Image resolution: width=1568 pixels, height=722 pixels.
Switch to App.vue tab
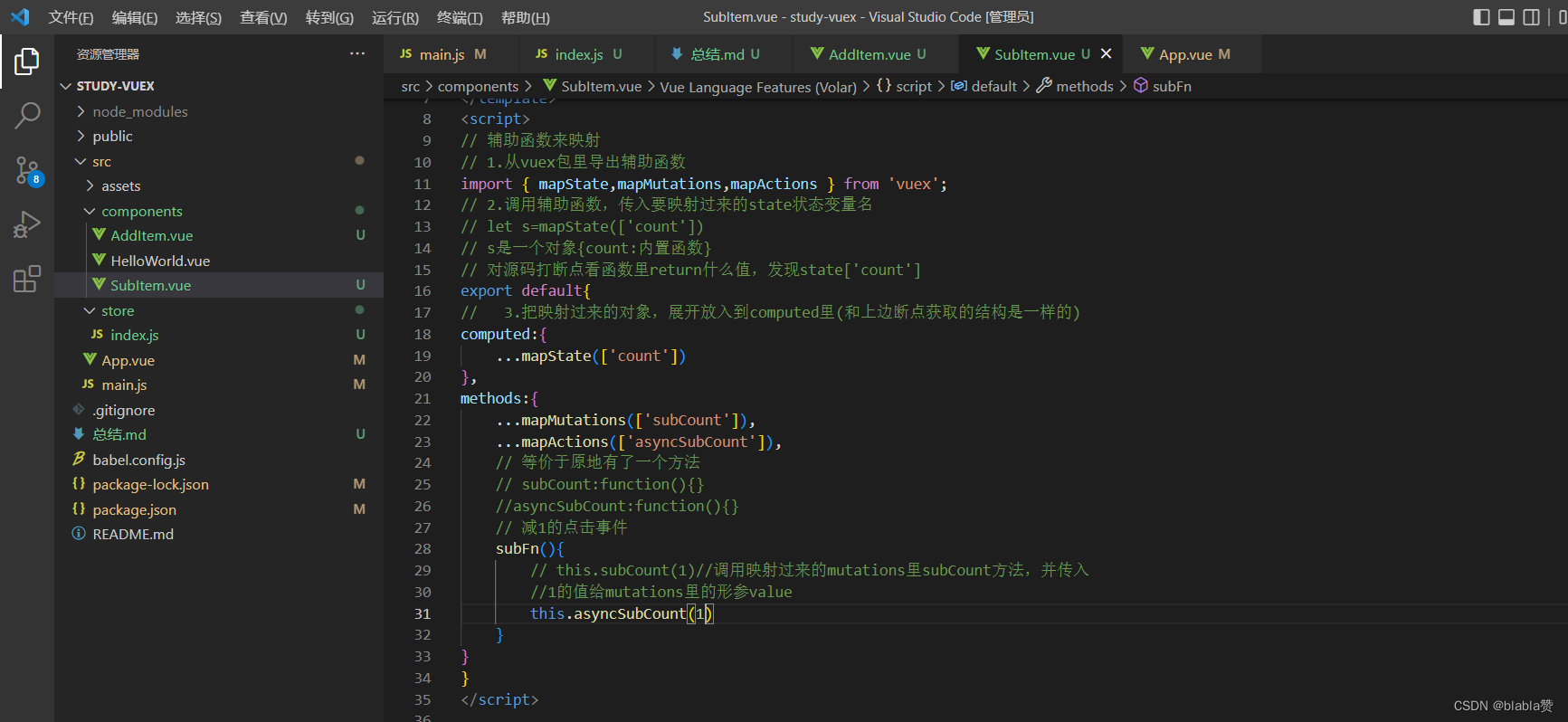pyautogui.click(x=1193, y=54)
